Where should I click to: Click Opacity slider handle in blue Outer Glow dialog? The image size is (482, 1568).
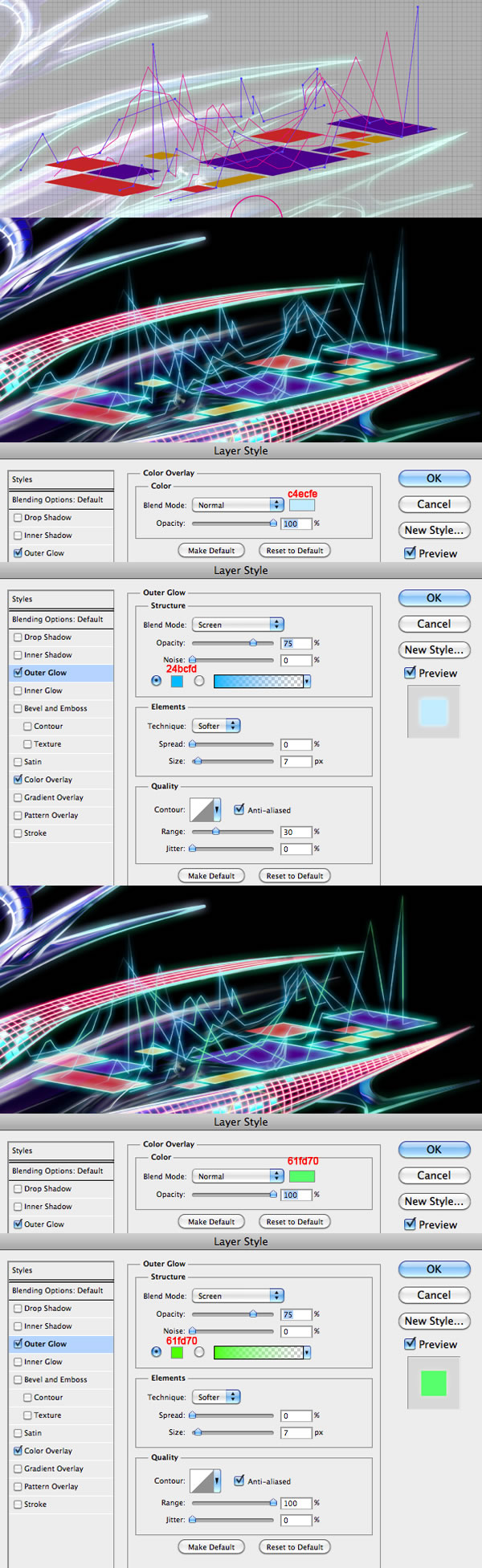[x=253, y=642]
